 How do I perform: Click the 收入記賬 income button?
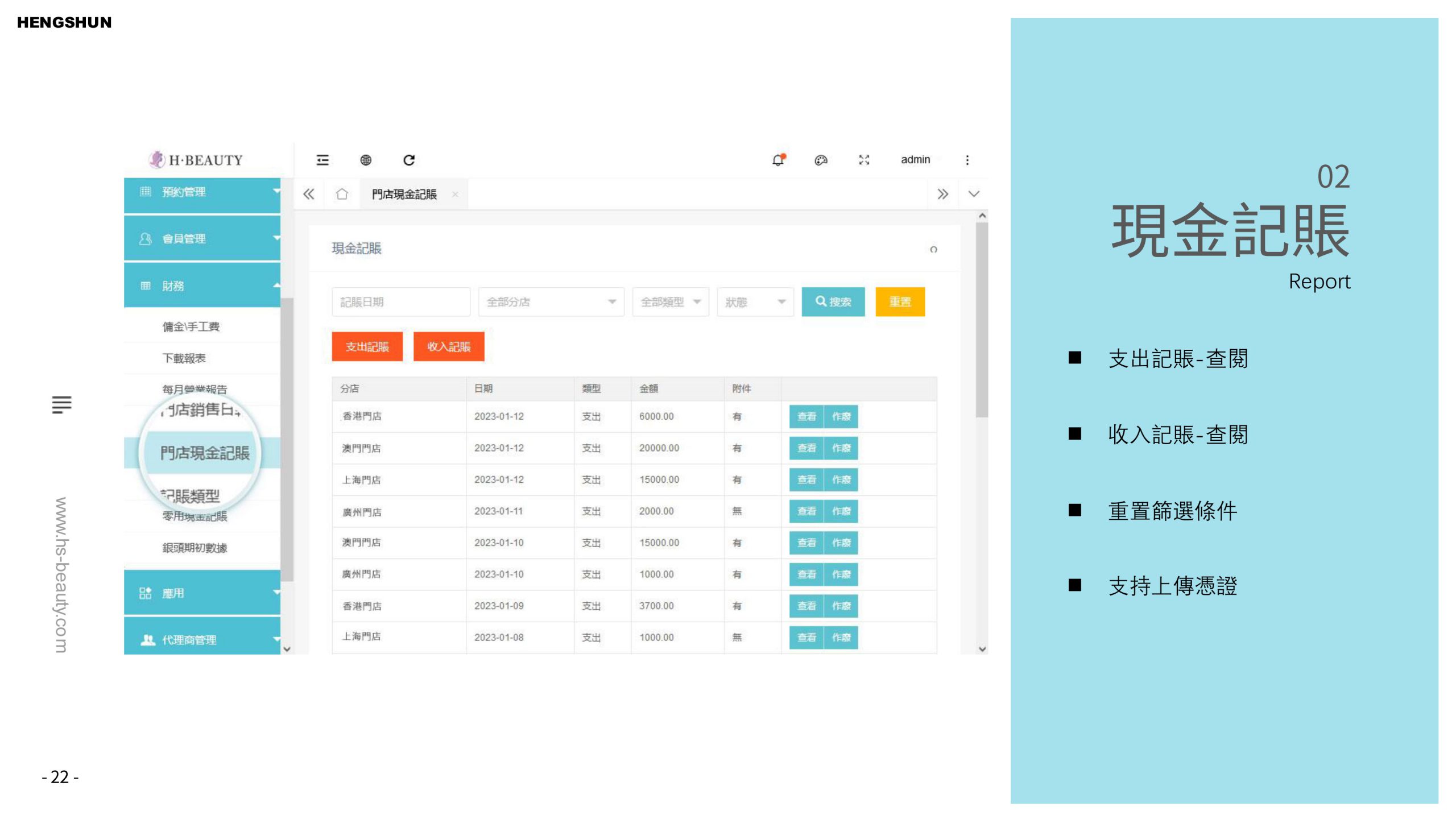coord(449,346)
